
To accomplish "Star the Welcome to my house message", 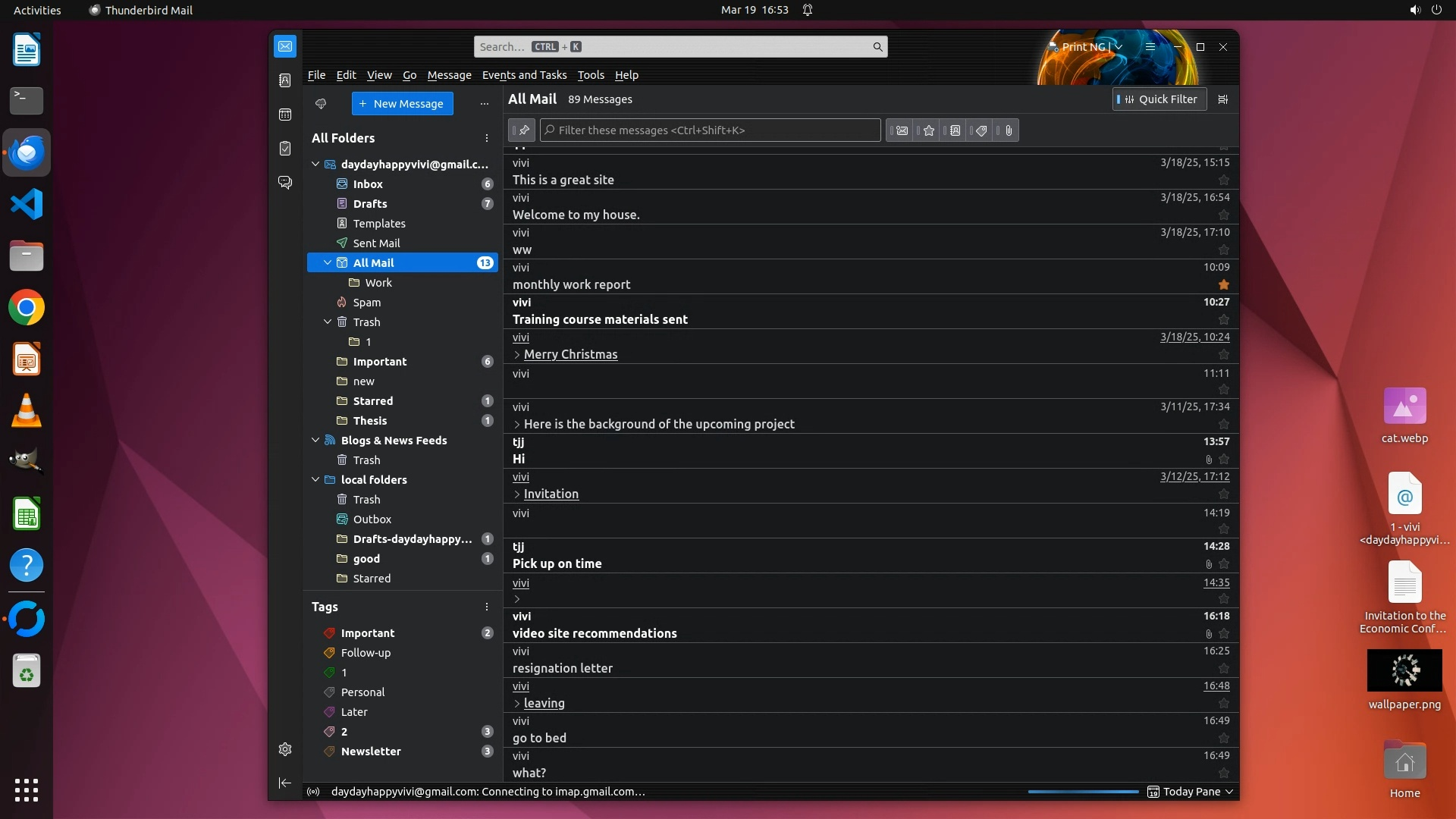I will 1223,215.
